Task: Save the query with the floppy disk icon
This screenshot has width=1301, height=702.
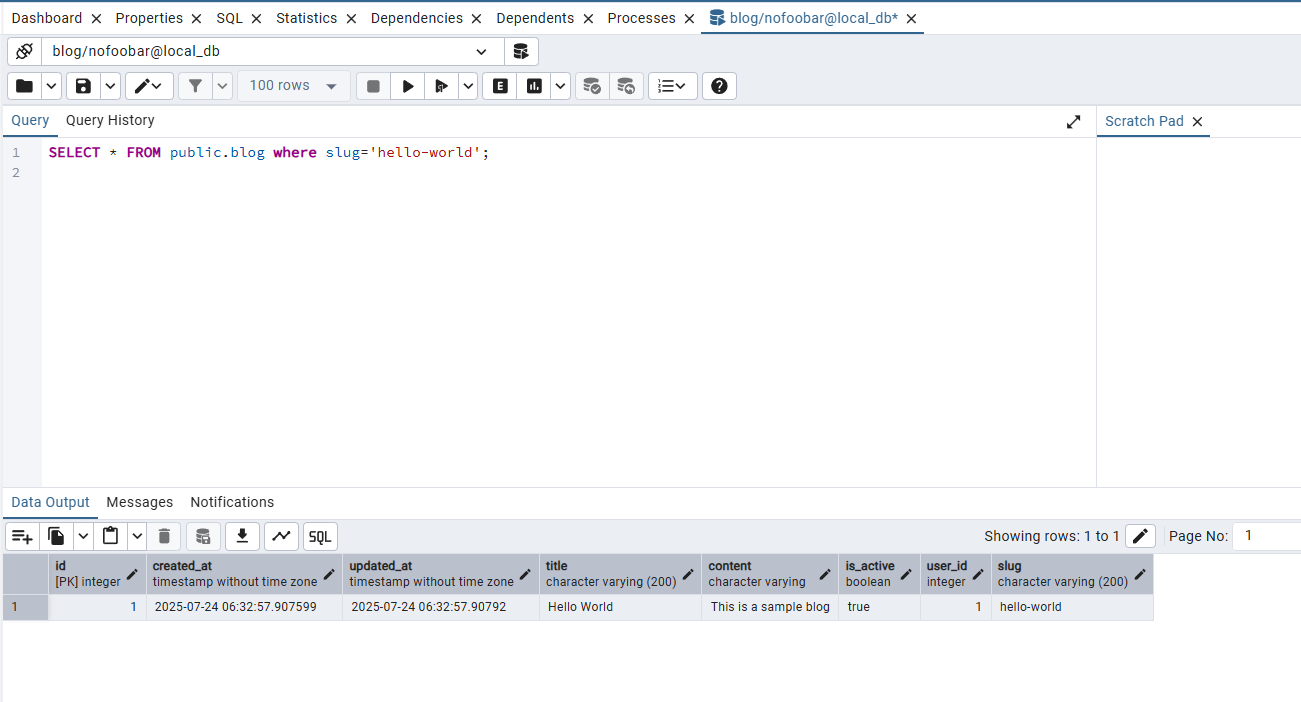Action: click(83, 86)
